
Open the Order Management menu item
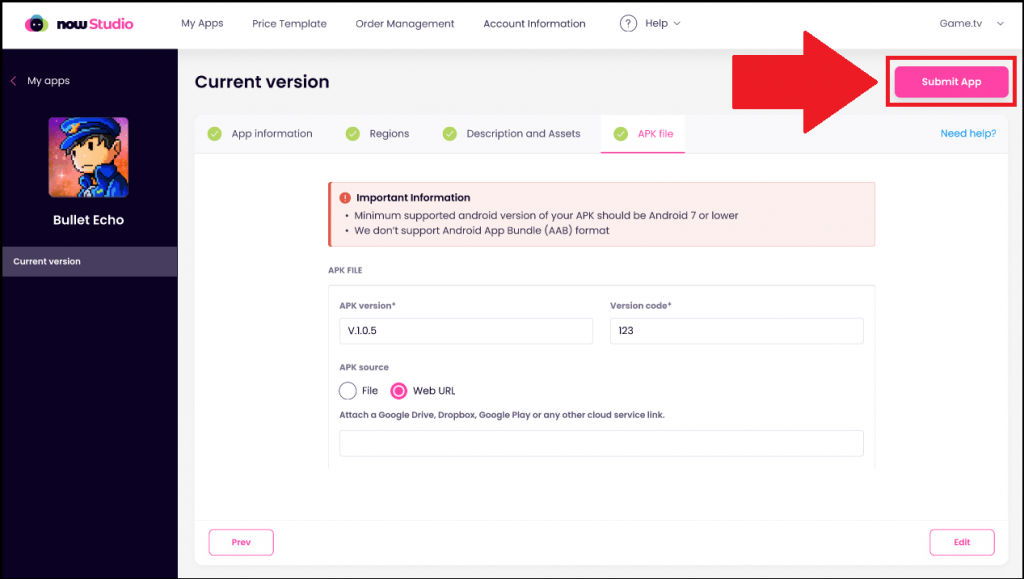(405, 23)
